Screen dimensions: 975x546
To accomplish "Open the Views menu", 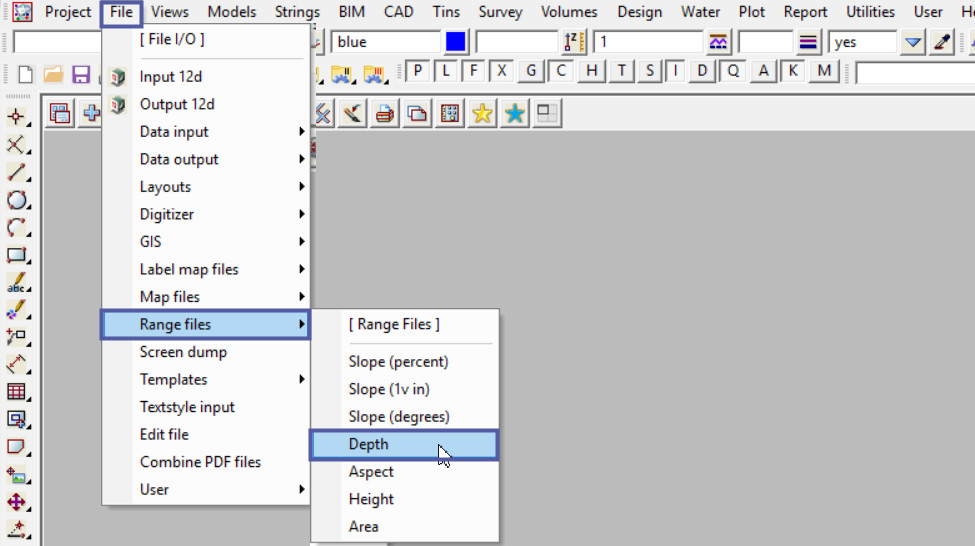I will tap(170, 12).
